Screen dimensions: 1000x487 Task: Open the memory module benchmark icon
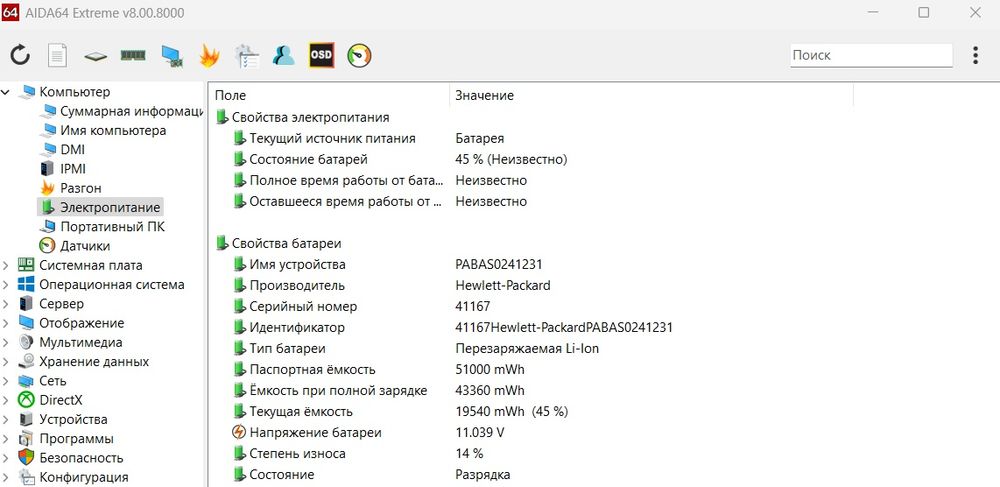(x=133, y=55)
